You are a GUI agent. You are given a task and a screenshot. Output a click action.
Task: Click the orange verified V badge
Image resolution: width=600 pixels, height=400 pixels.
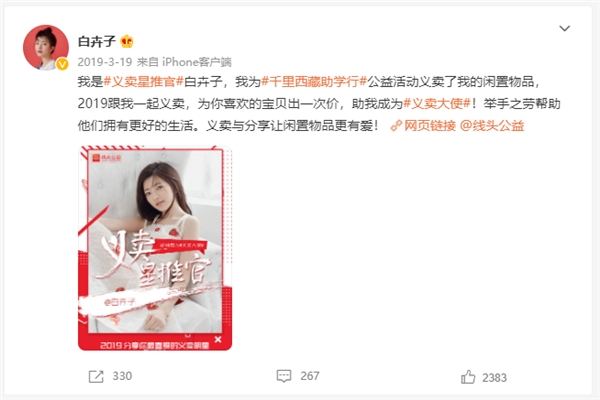point(62,64)
